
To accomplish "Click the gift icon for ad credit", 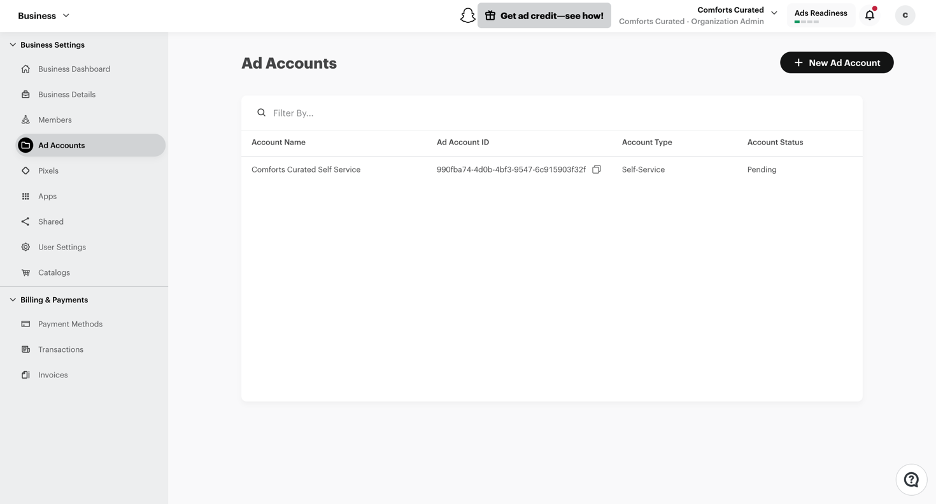I will click(x=490, y=16).
